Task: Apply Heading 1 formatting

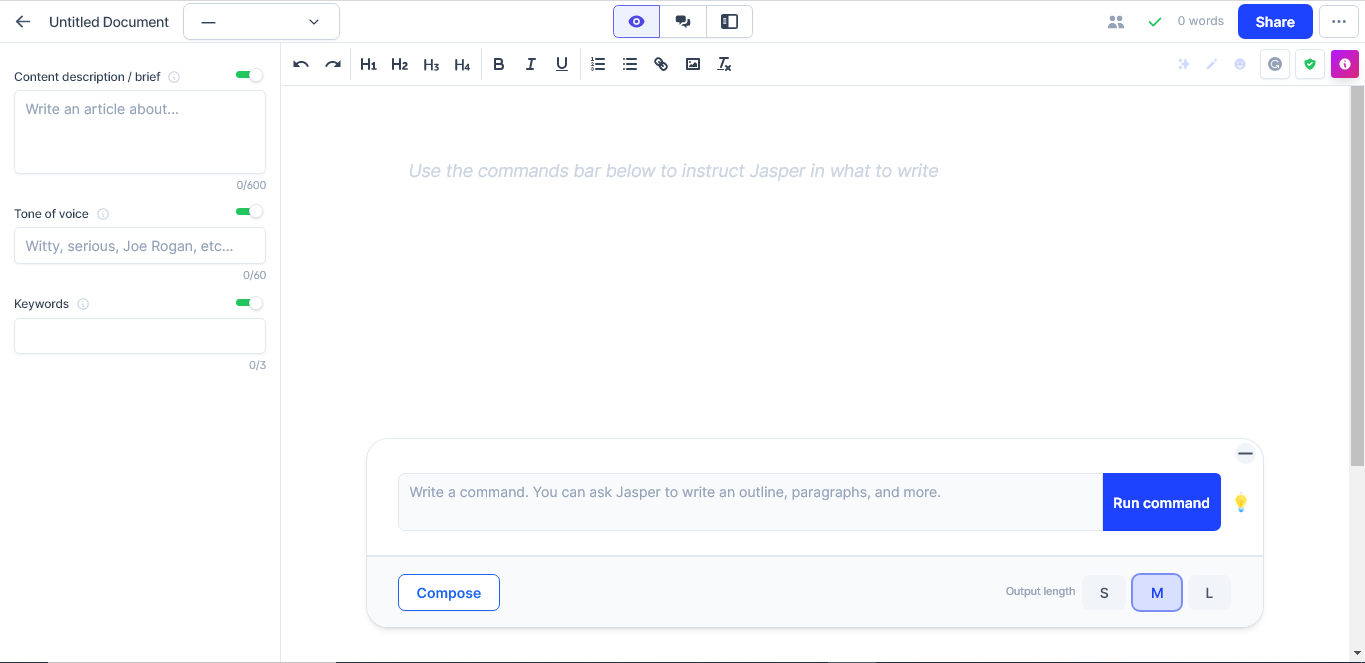Action: click(x=368, y=64)
